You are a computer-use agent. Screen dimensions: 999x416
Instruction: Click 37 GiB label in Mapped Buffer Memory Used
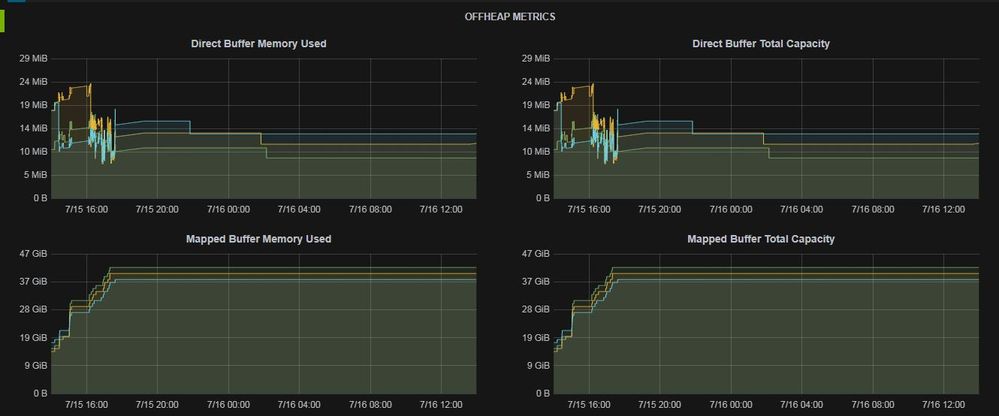[x=34, y=282]
